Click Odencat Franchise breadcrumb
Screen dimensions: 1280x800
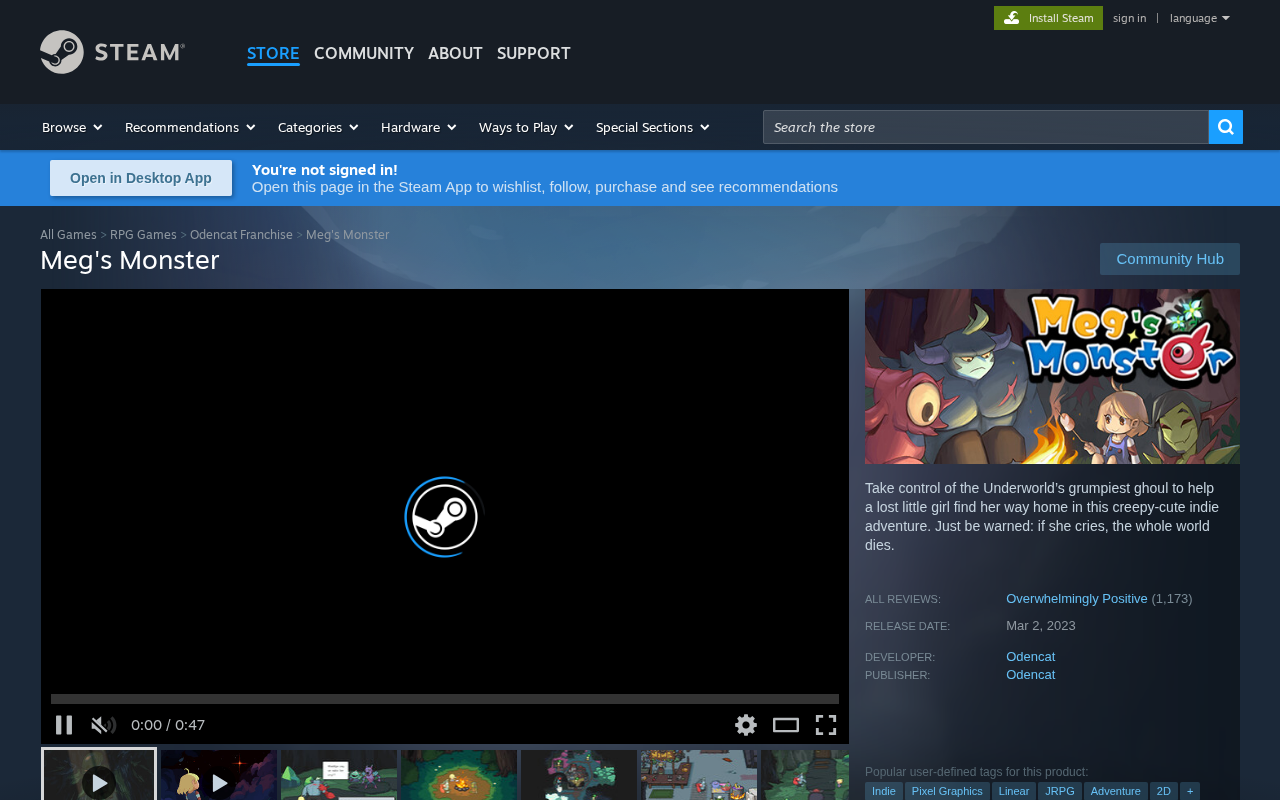pyautogui.click(x=241, y=235)
